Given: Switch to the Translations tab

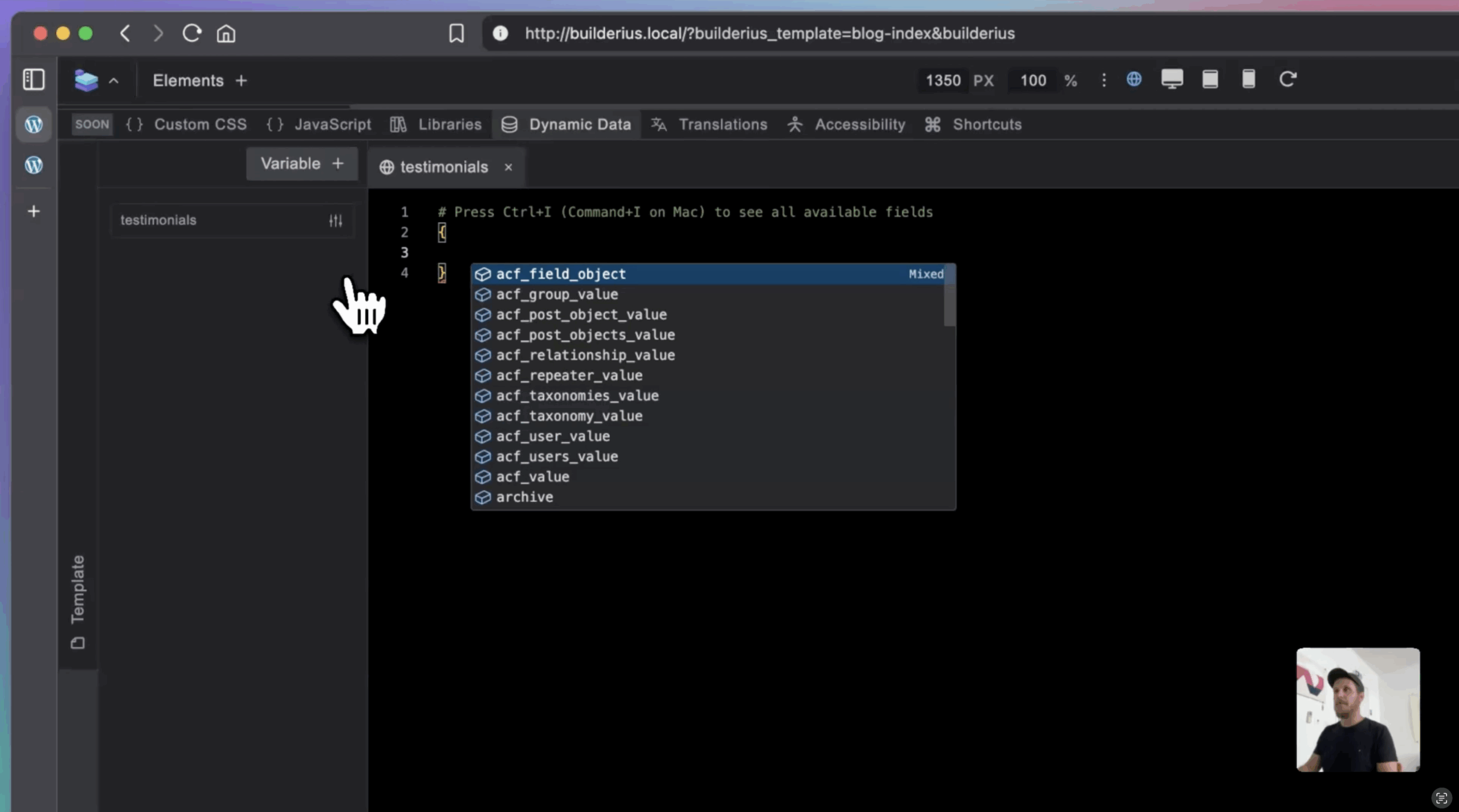Looking at the screenshot, I should [722, 124].
